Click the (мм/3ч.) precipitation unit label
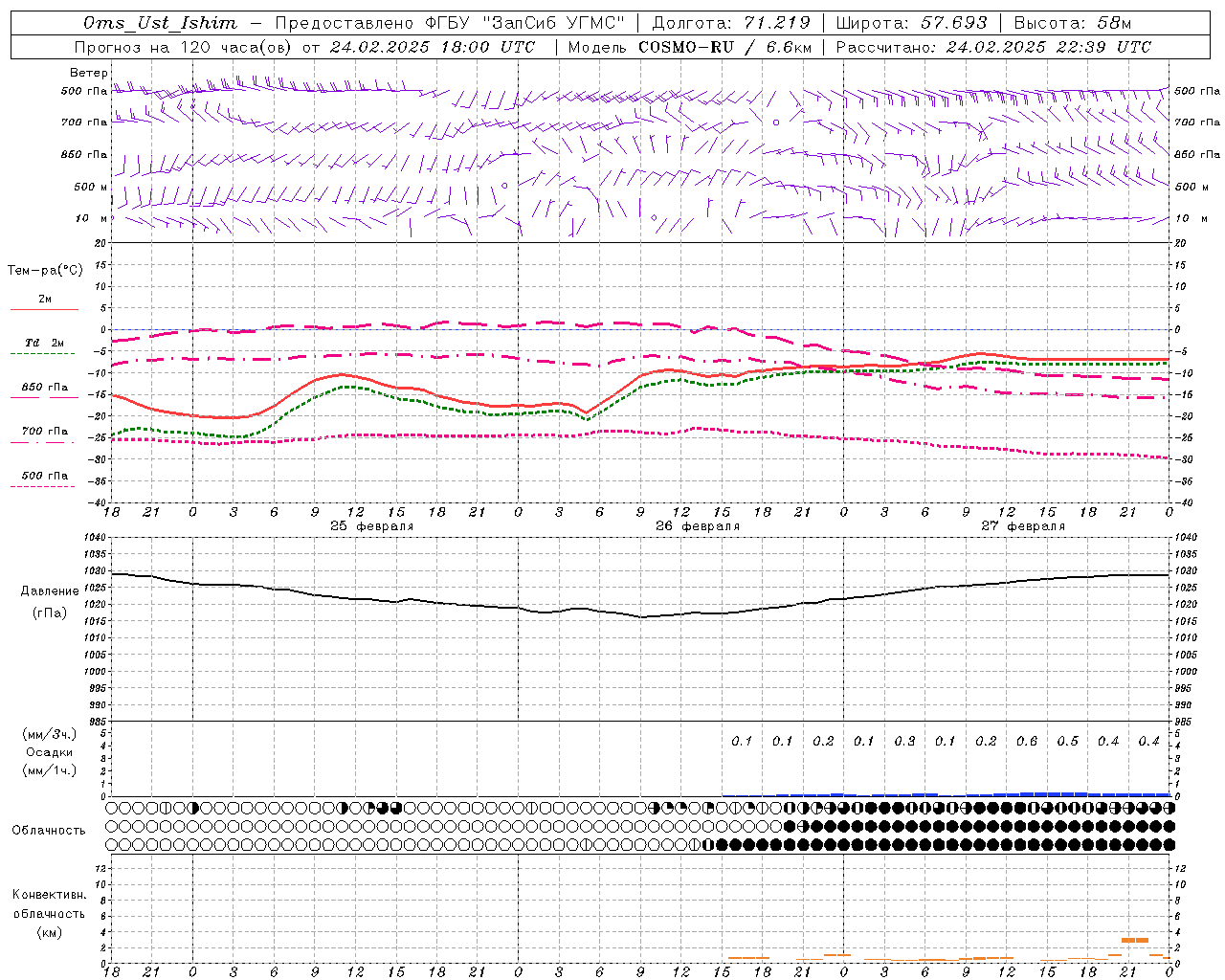The width and height of the screenshot is (1225, 980). [x=50, y=734]
